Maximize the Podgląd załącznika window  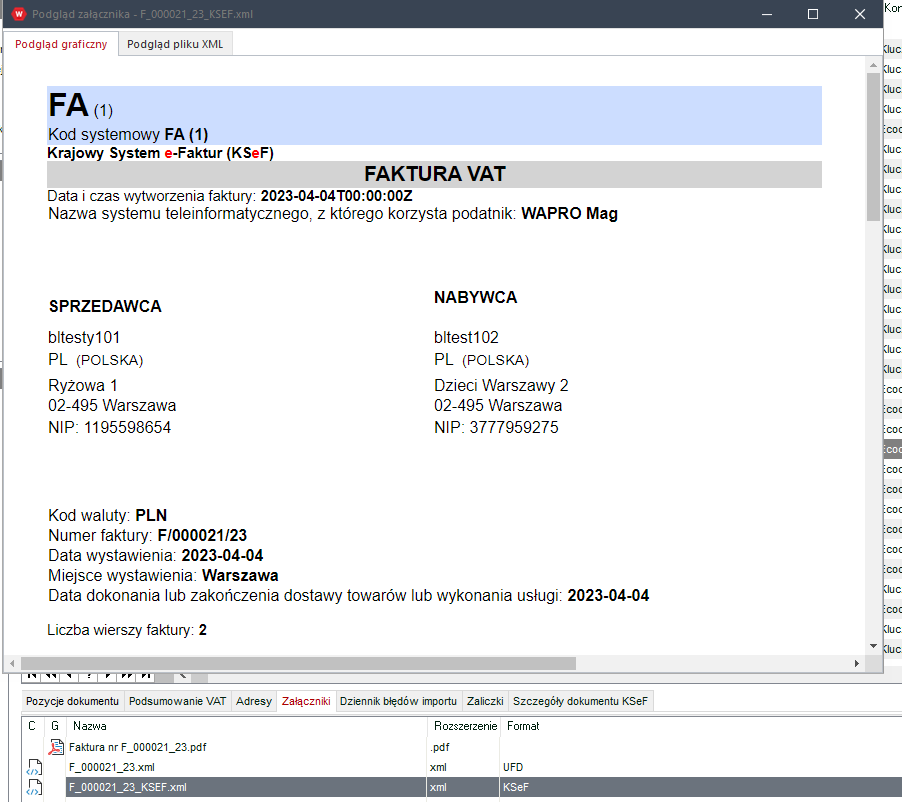[x=813, y=14]
